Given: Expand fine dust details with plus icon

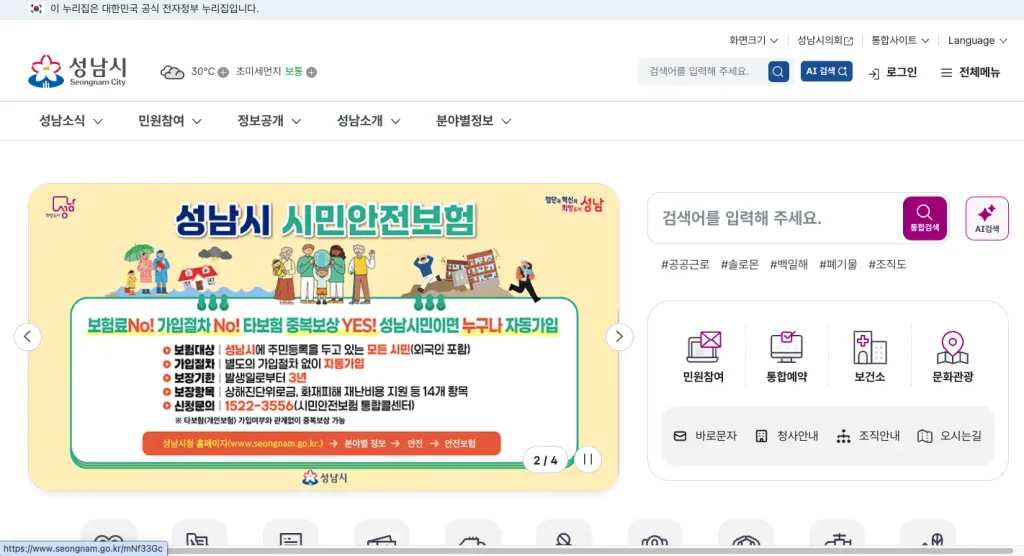Looking at the screenshot, I should coord(312,72).
